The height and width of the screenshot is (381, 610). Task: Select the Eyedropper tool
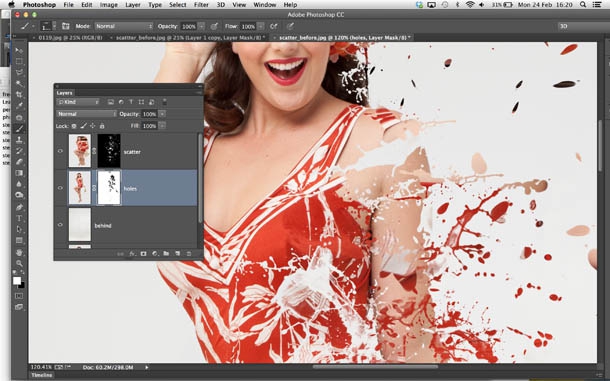[x=19, y=105]
